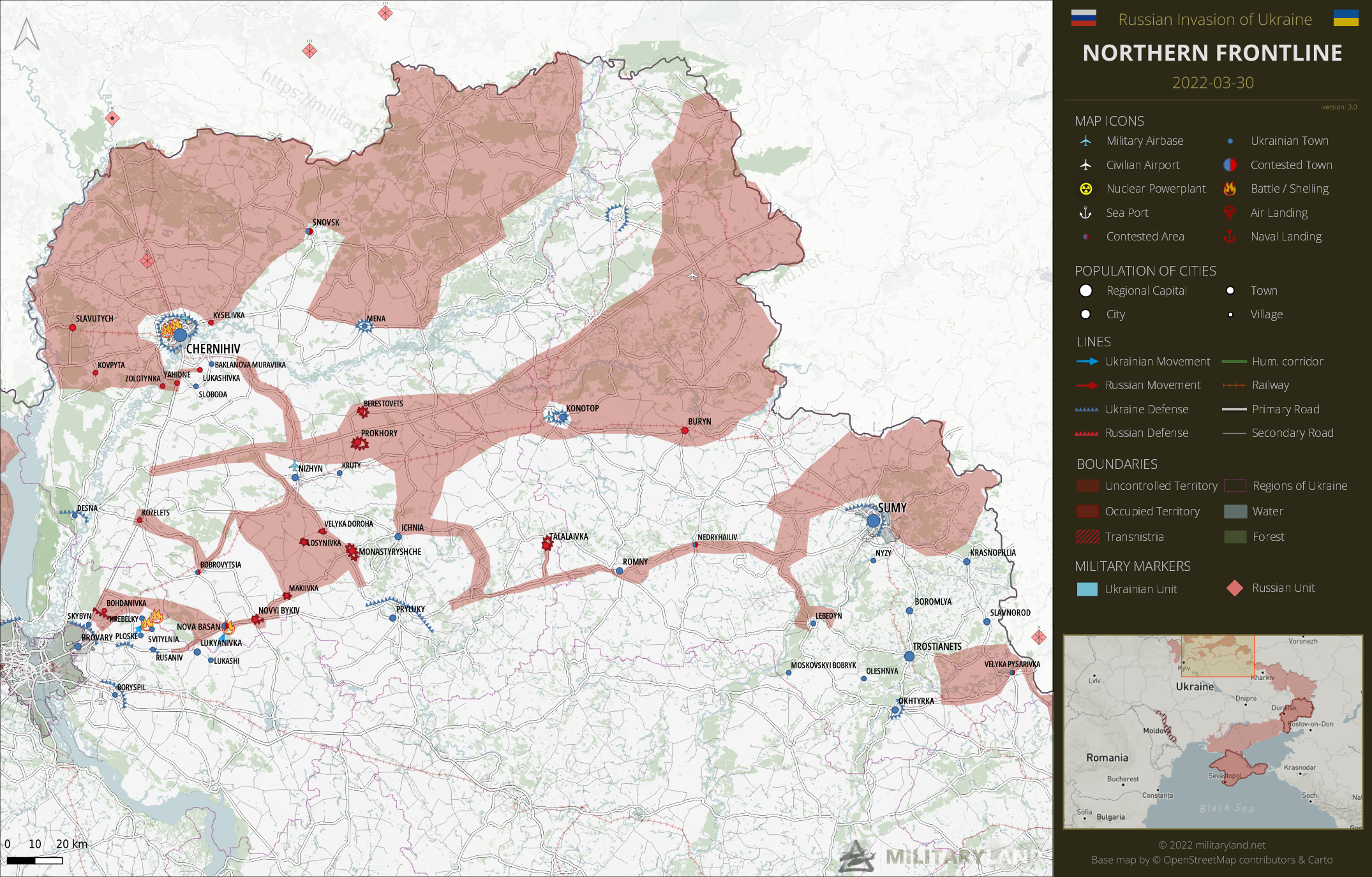The height and width of the screenshot is (877, 1372).
Task: Click the Chernihiv city marker on map
Action: (x=180, y=335)
